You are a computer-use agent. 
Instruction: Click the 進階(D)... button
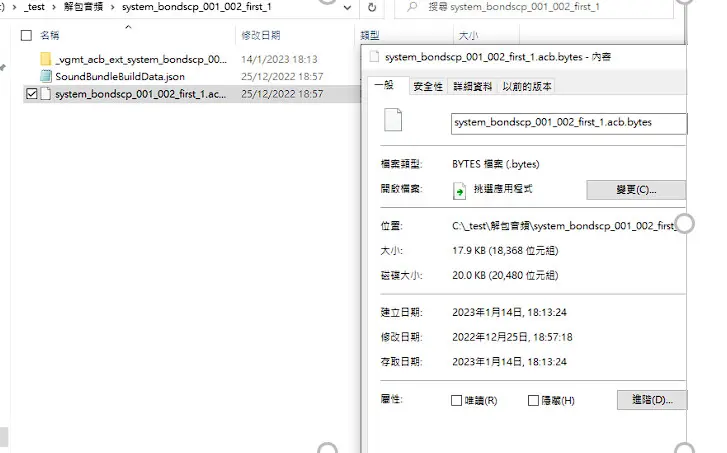[x=652, y=400]
